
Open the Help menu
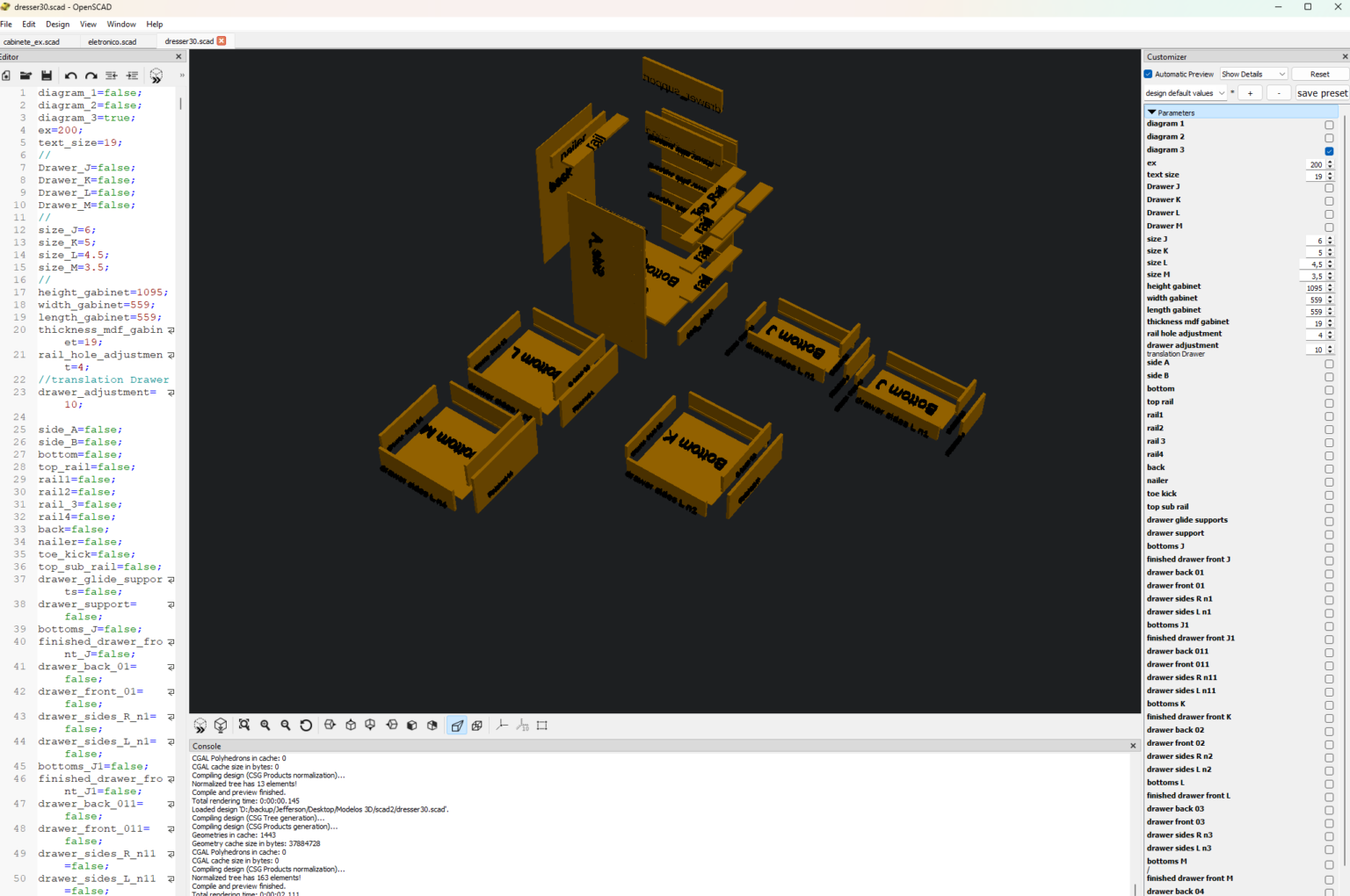(155, 25)
